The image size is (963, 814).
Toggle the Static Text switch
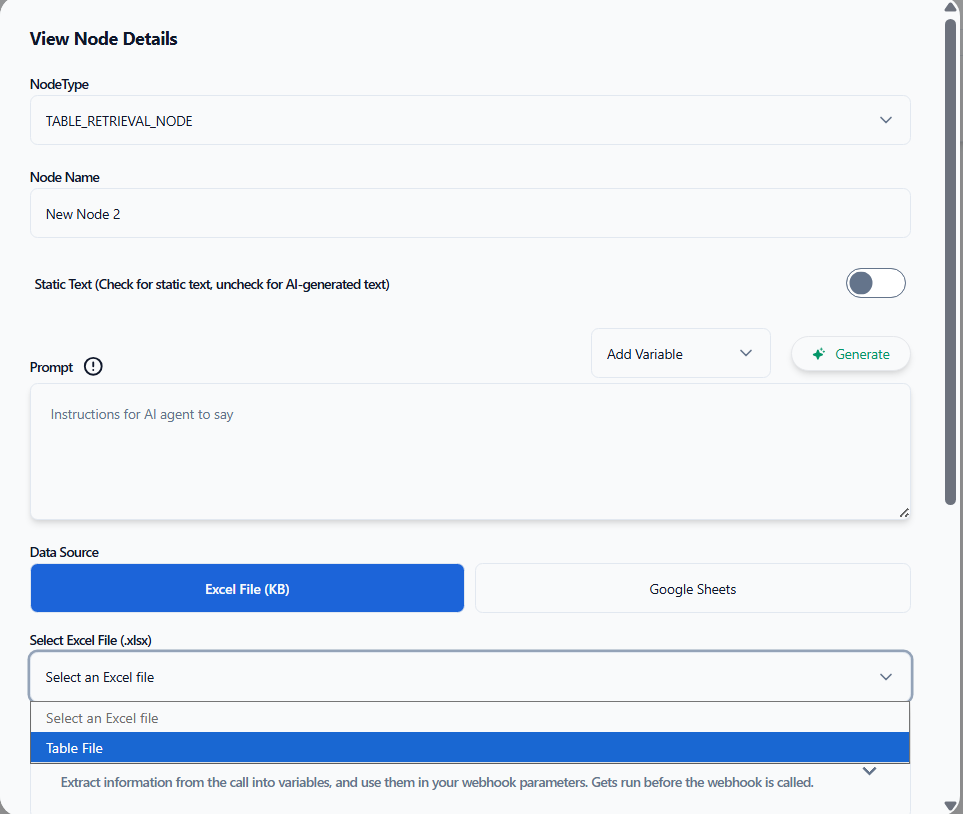875,283
